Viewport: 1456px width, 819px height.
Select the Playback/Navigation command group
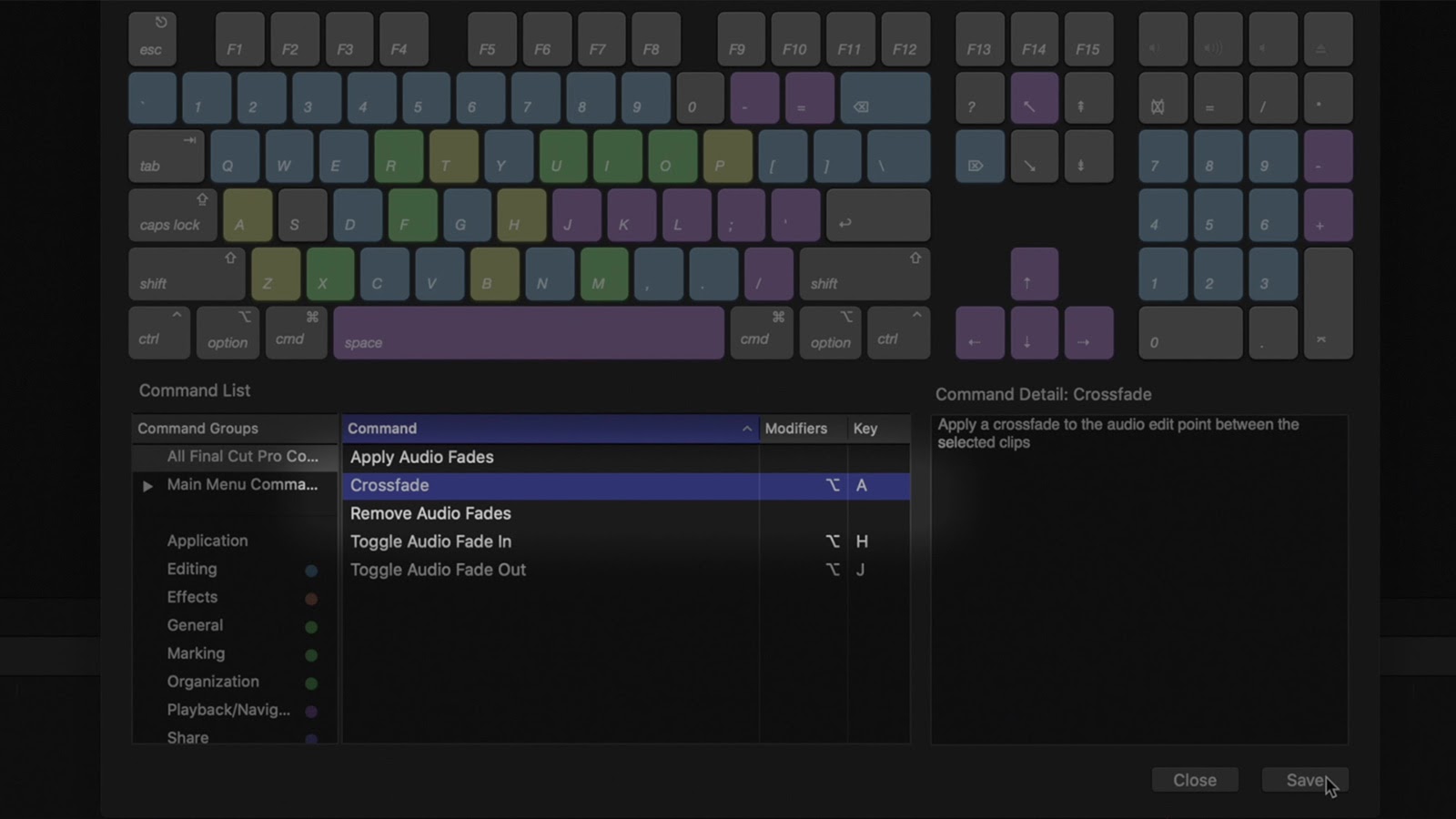coord(228,710)
